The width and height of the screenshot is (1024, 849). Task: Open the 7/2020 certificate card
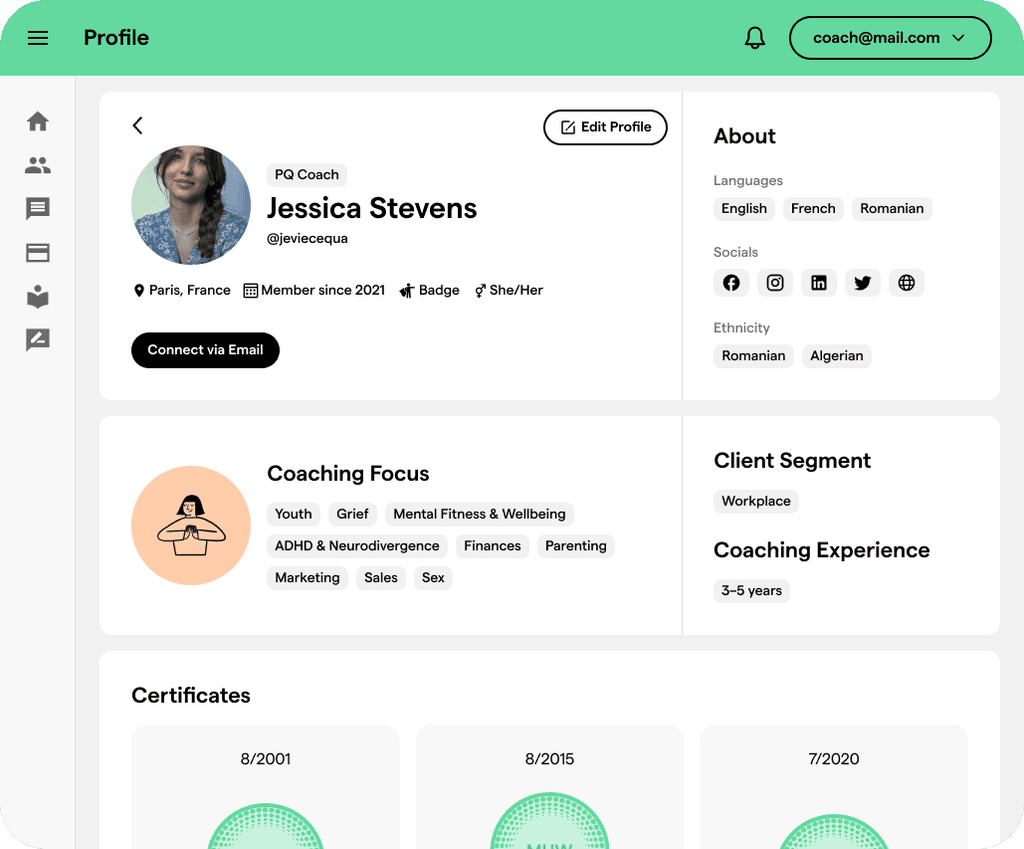coord(833,787)
